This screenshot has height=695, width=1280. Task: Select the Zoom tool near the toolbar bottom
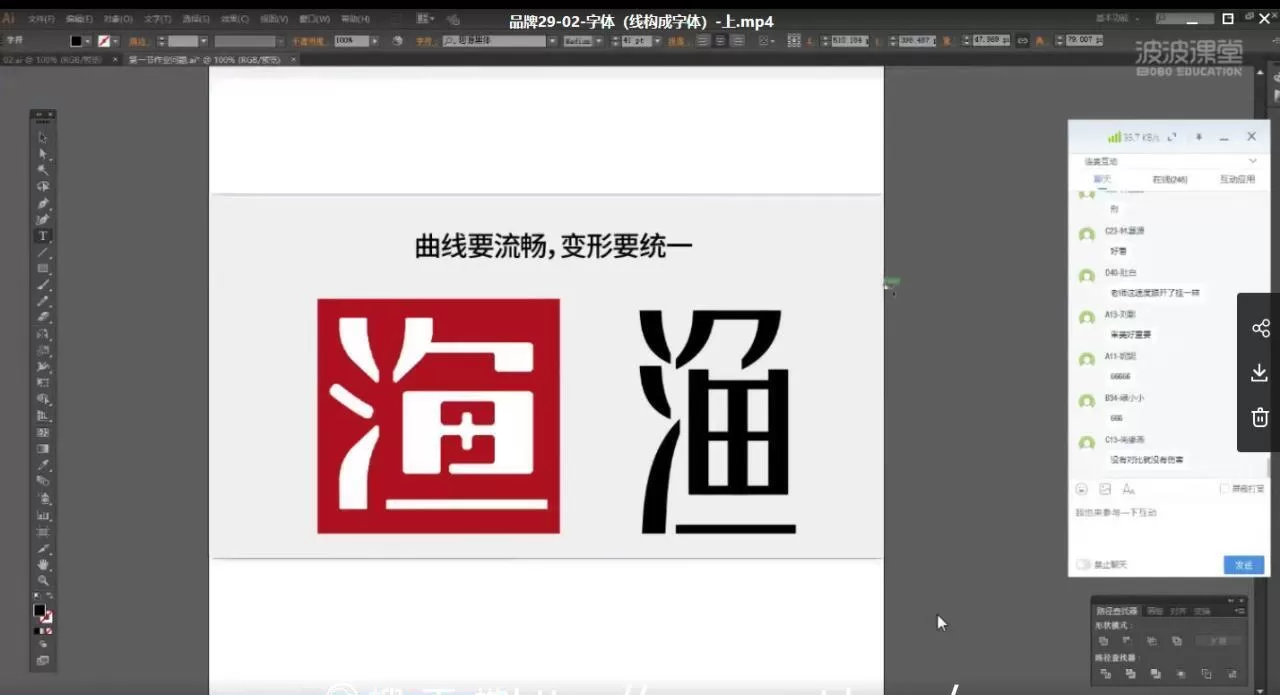point(42,578)
